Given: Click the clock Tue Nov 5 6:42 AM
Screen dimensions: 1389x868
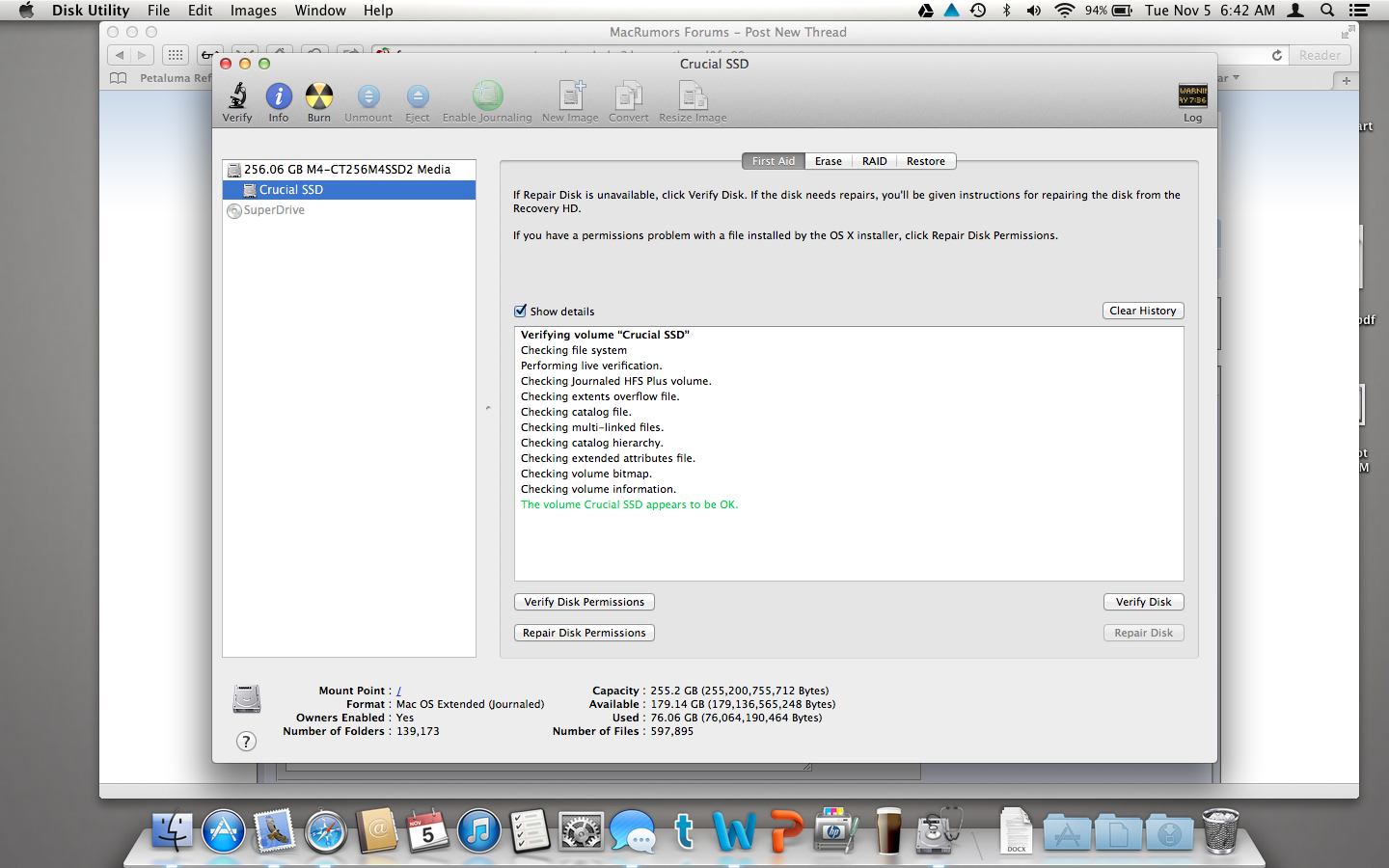Looking at the screenshot, I should point(1210,10).
